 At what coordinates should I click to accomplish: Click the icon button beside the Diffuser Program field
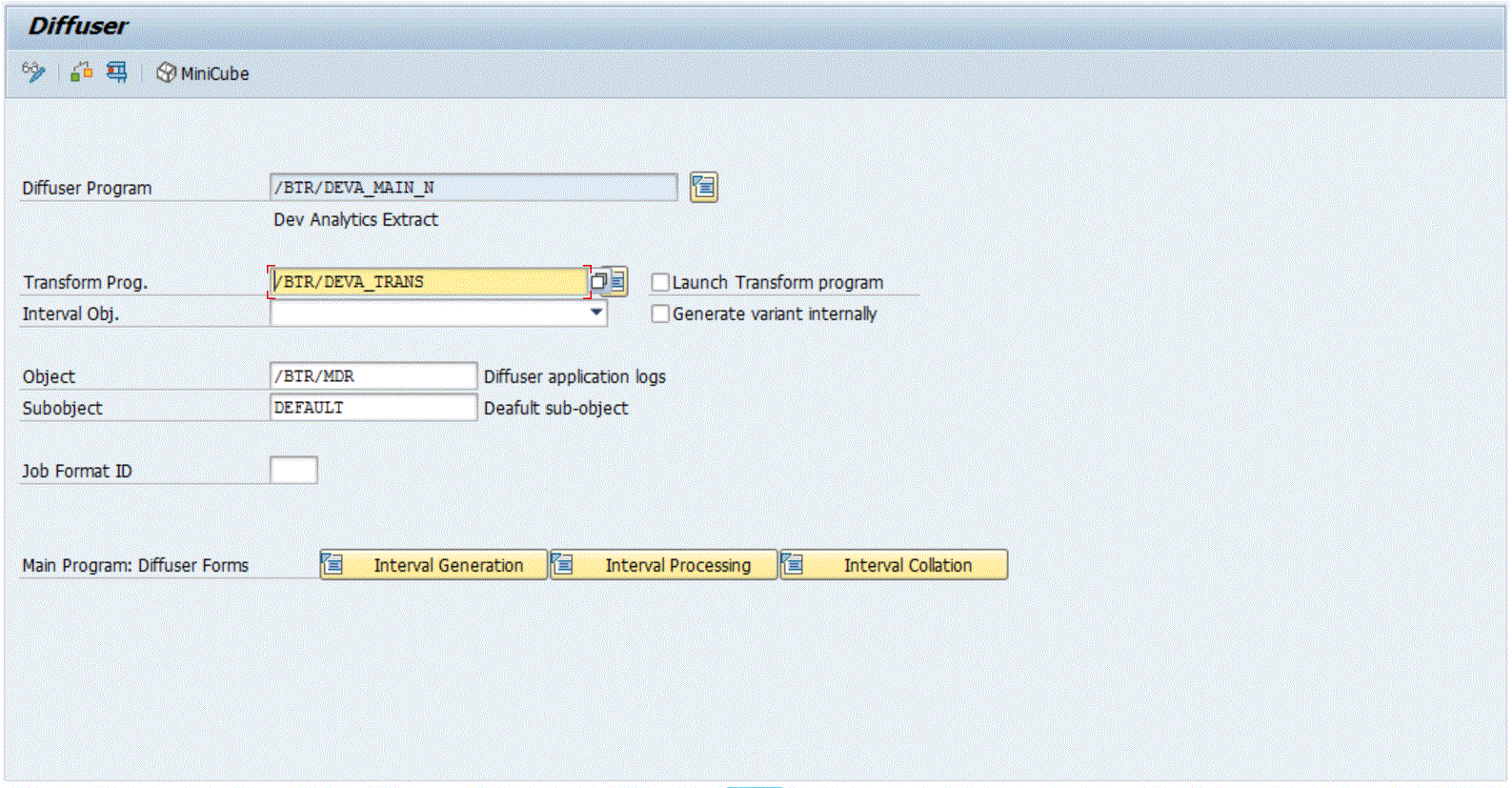click(704, 187)
